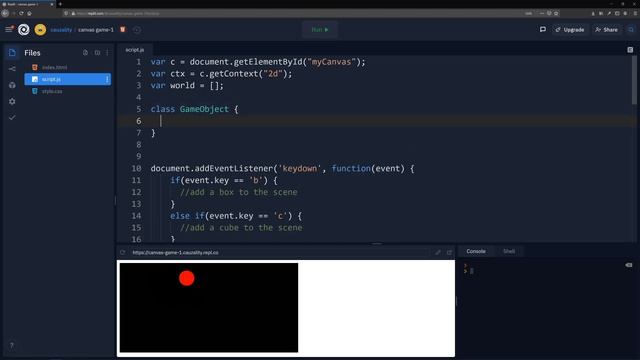Open the chat bubble icon
Image resolution: width=640 pixels, height=360 pixels.
542,29
